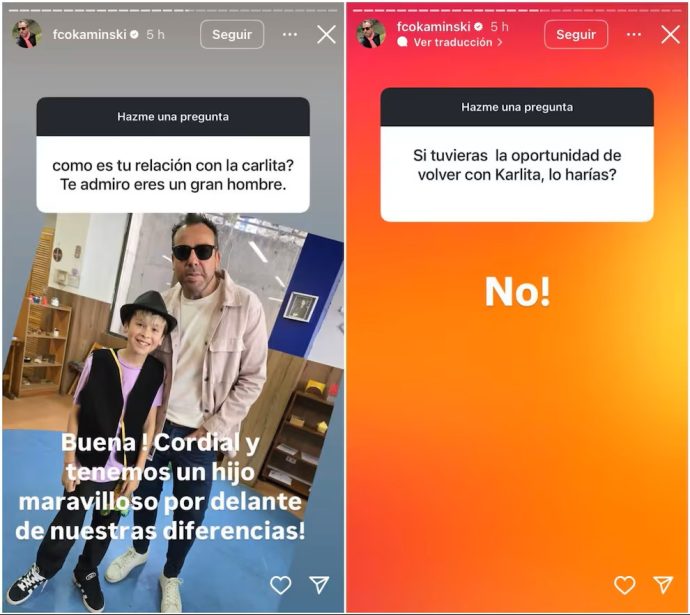Open the three-dots menu on right story
The height and width of the screenshot is (615, 690).
click(x=634, y=34)
